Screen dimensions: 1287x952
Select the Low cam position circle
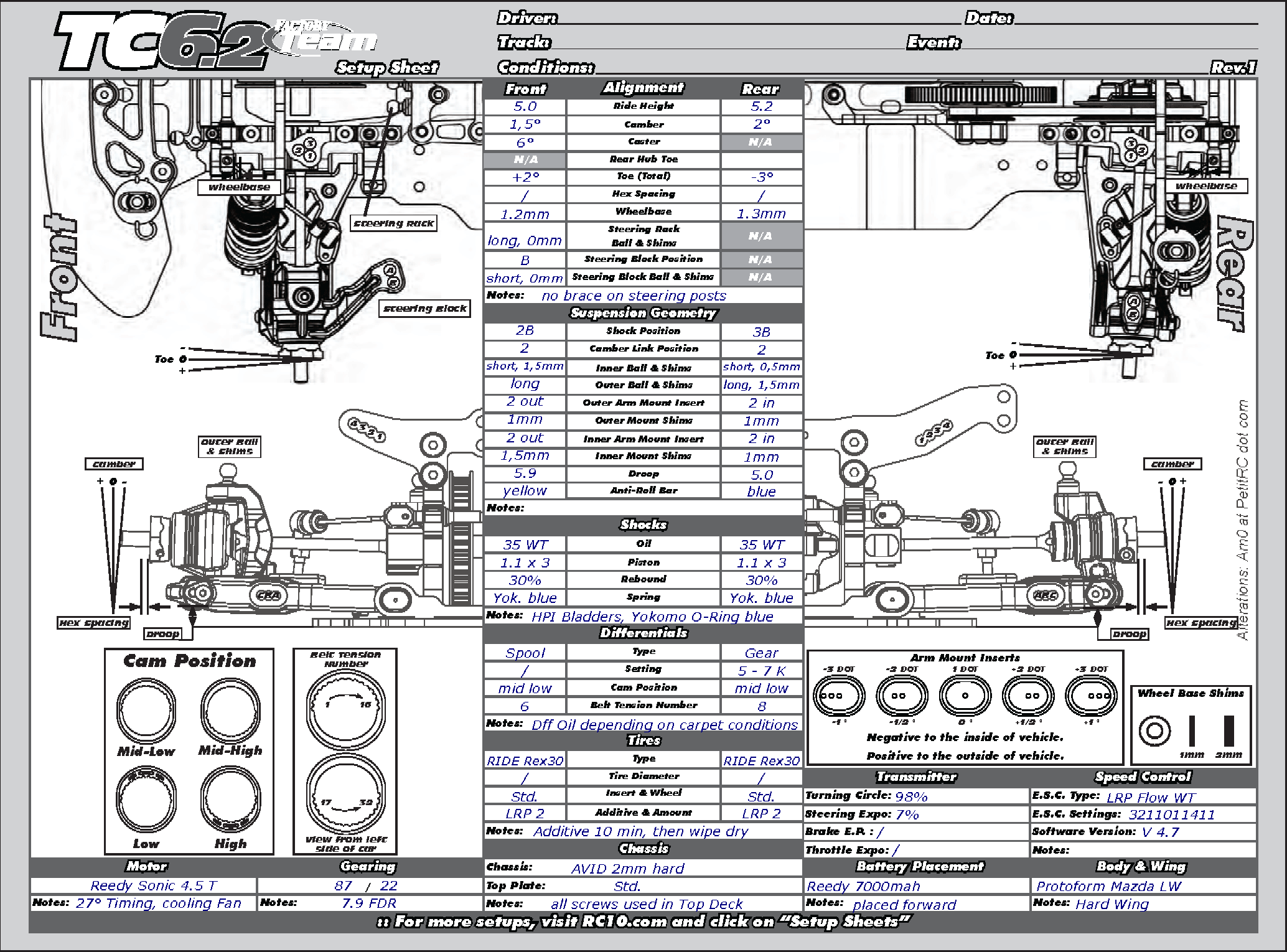[x=147, y=799]
